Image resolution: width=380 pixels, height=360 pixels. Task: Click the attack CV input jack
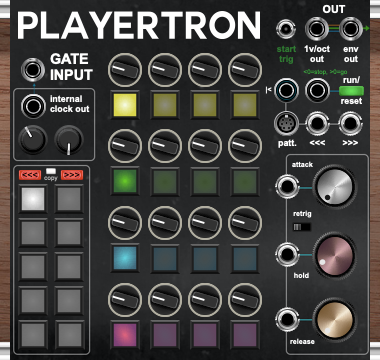(x=287, y=186)
